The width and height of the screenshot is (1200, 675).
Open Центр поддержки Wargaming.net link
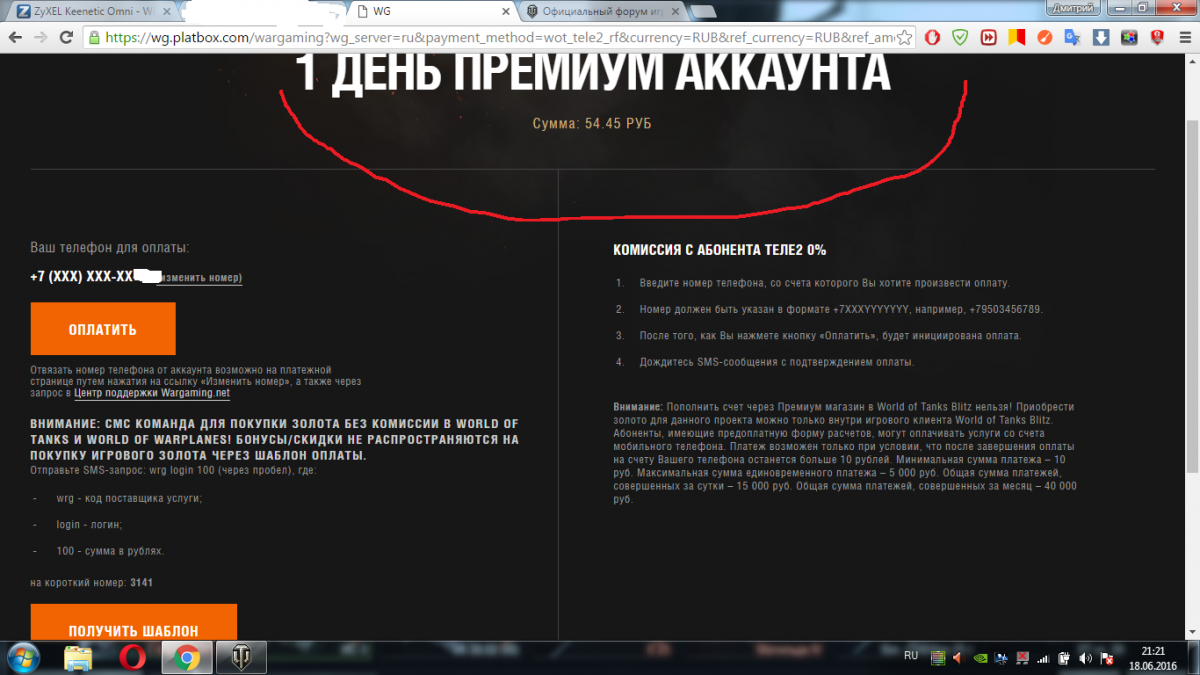tap(152, 393)
